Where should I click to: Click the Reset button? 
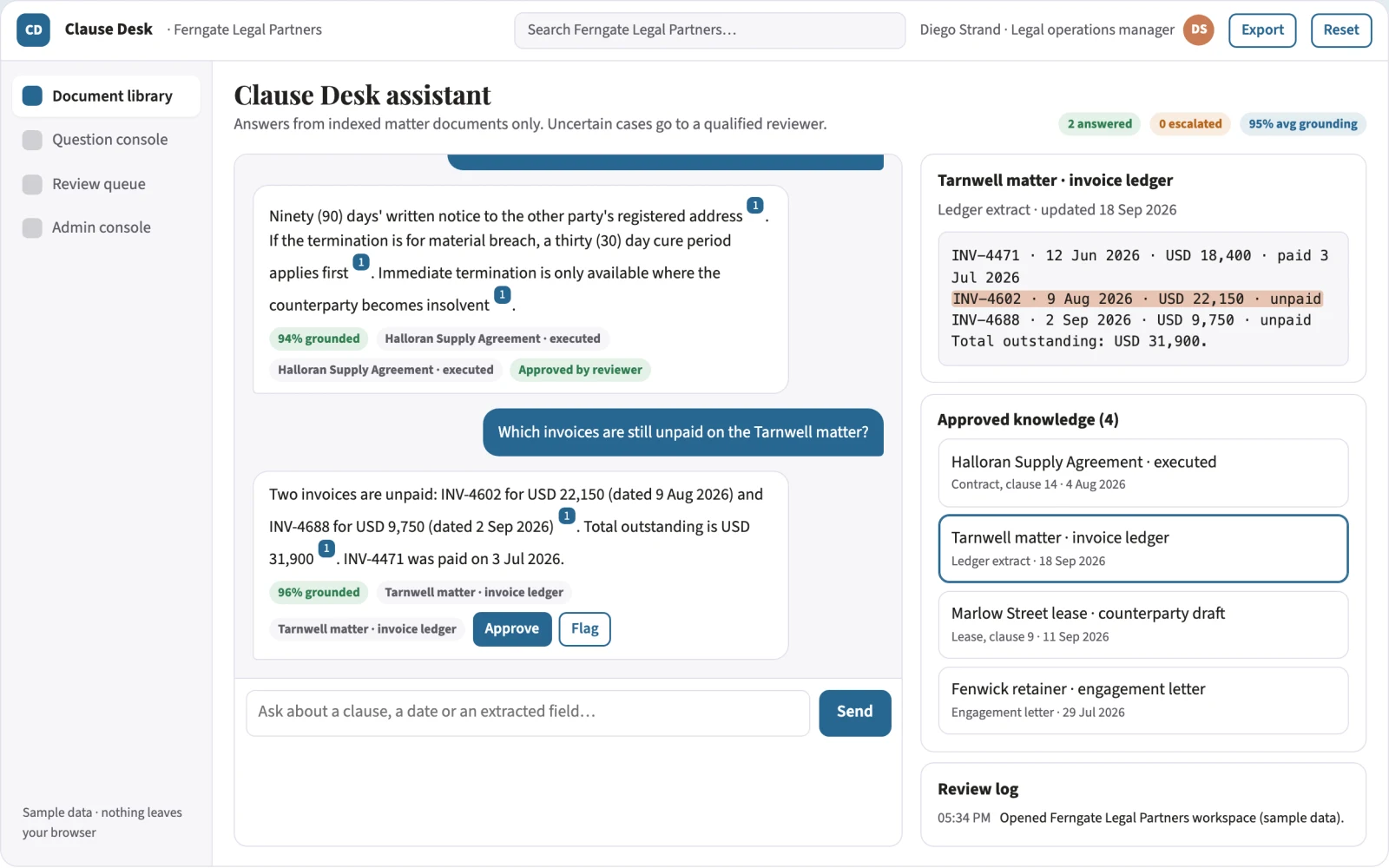(1341, 30)
